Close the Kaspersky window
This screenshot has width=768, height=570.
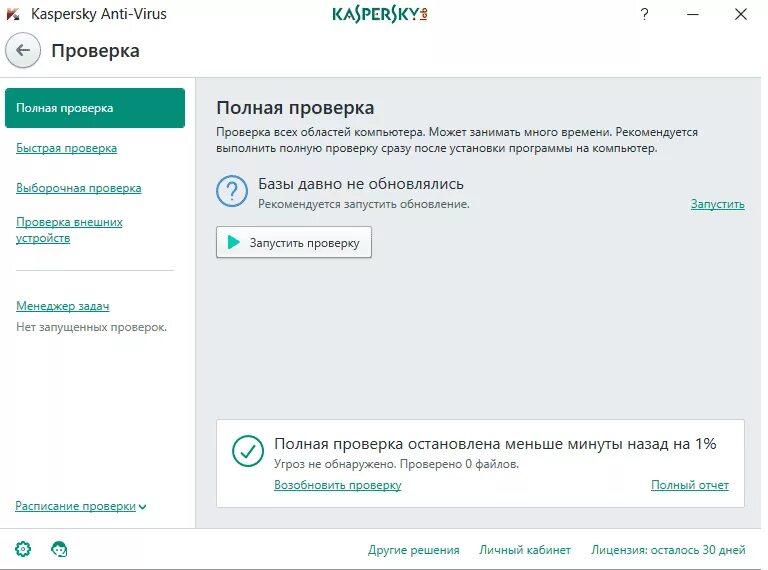click(x=741, y=14)
